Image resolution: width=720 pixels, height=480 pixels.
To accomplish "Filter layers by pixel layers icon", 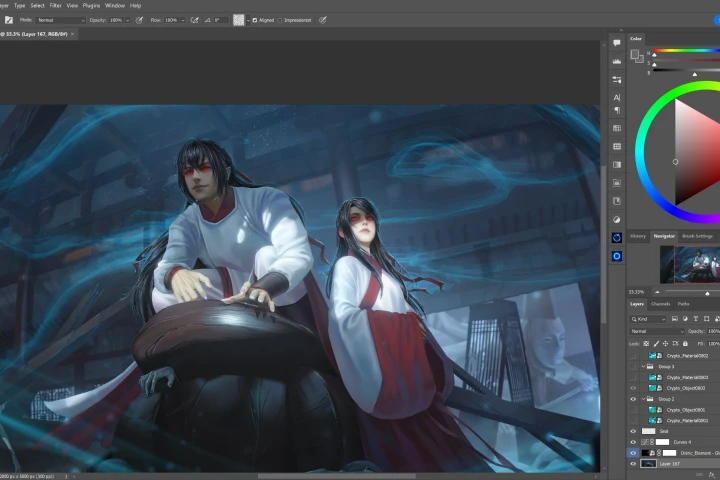I will 675,319.
